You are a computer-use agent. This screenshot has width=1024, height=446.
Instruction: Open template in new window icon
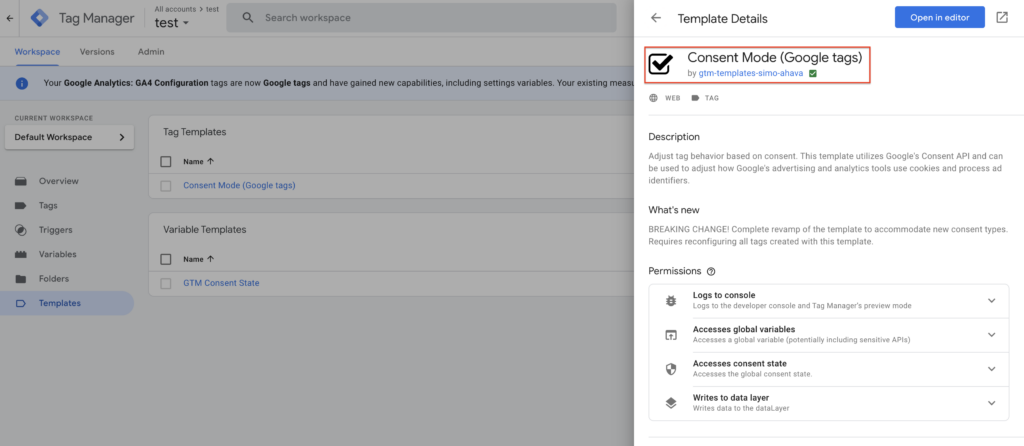pos(1002,18)
